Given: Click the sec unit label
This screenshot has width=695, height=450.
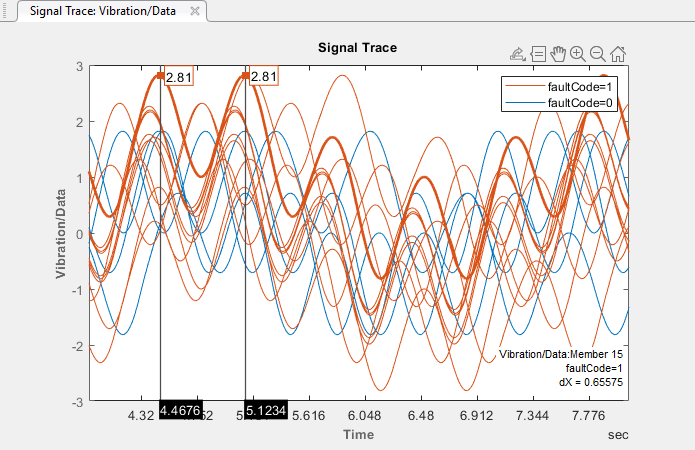Looking at the screenshot, I should (x=618, y=434).
